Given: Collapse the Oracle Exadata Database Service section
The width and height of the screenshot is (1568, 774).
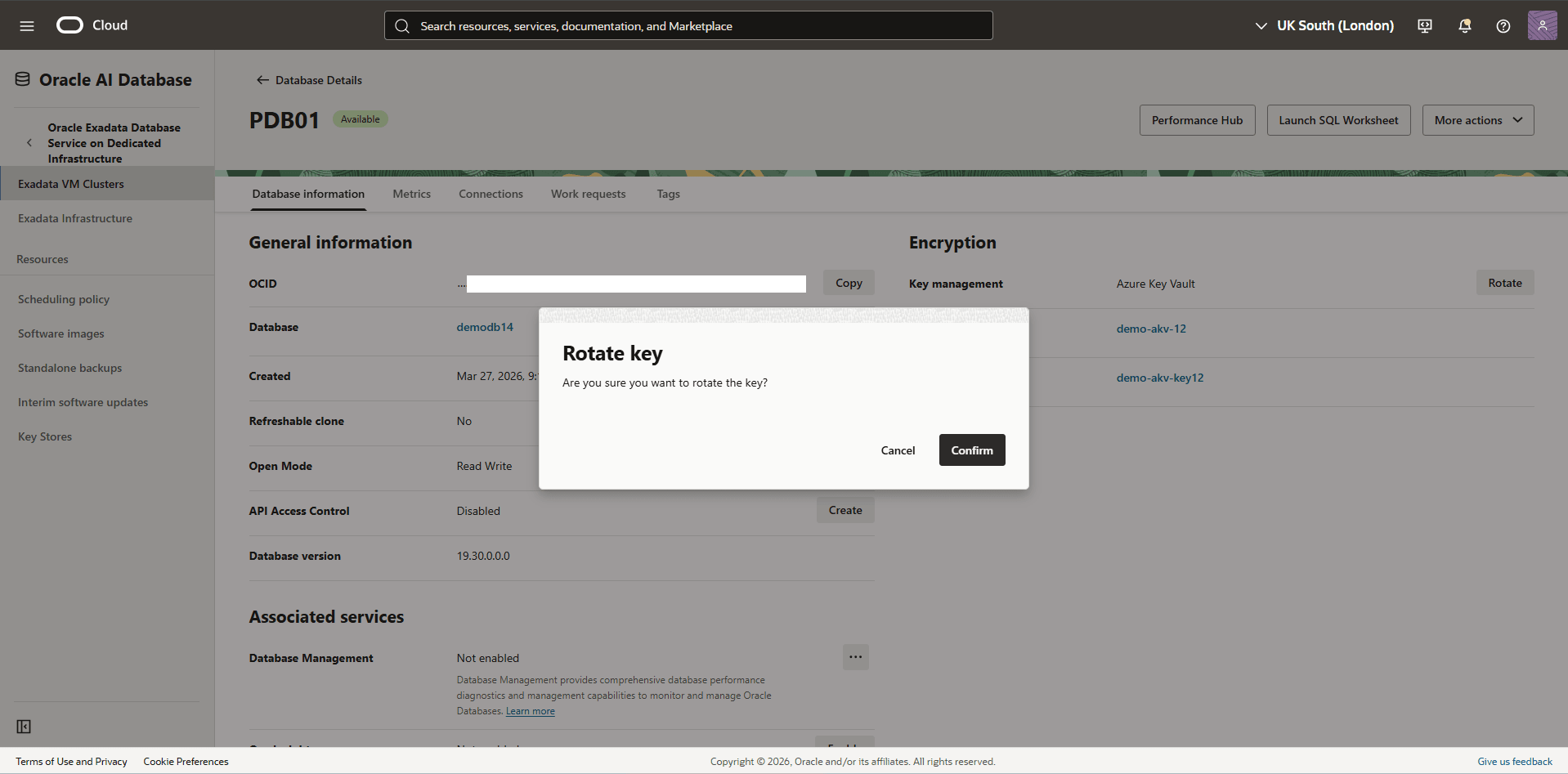Looking at the screenshot, I should pyautogui.click(x=29, y=142).
